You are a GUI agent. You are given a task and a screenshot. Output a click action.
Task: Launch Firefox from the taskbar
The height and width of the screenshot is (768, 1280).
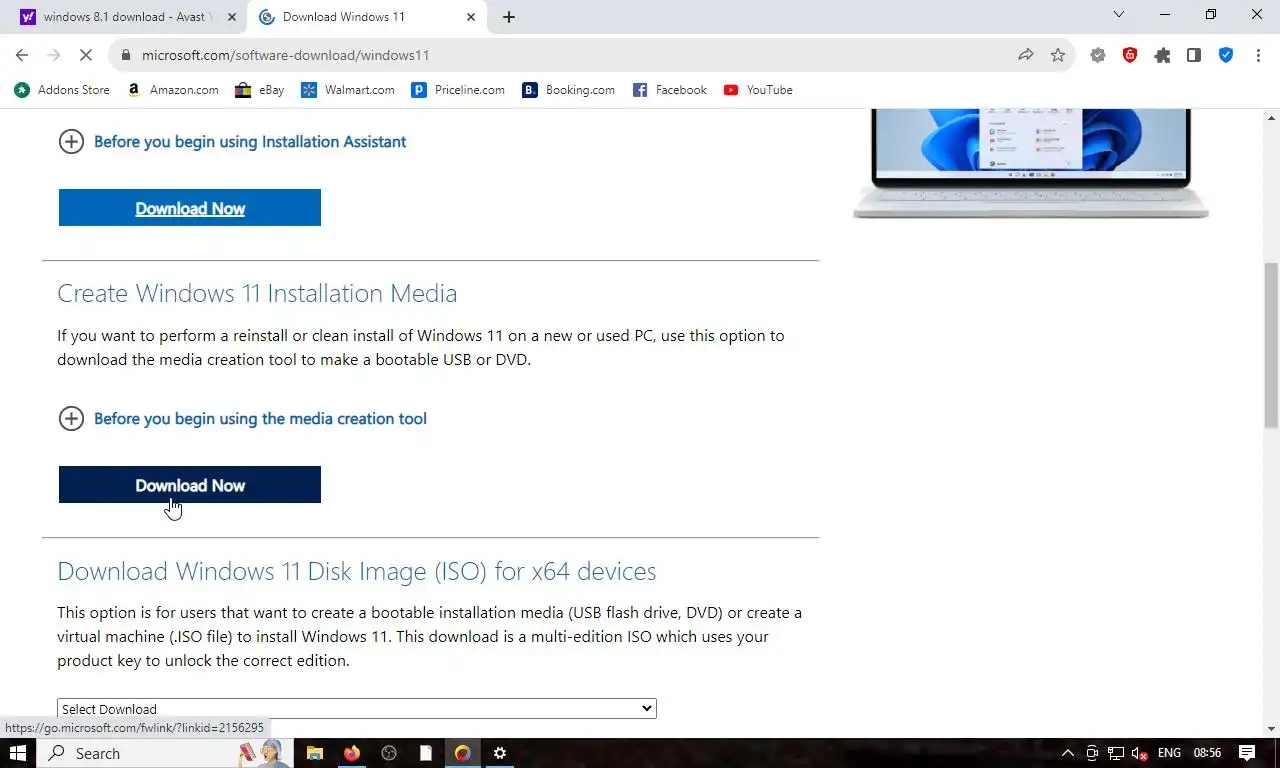tap(352, 753)
